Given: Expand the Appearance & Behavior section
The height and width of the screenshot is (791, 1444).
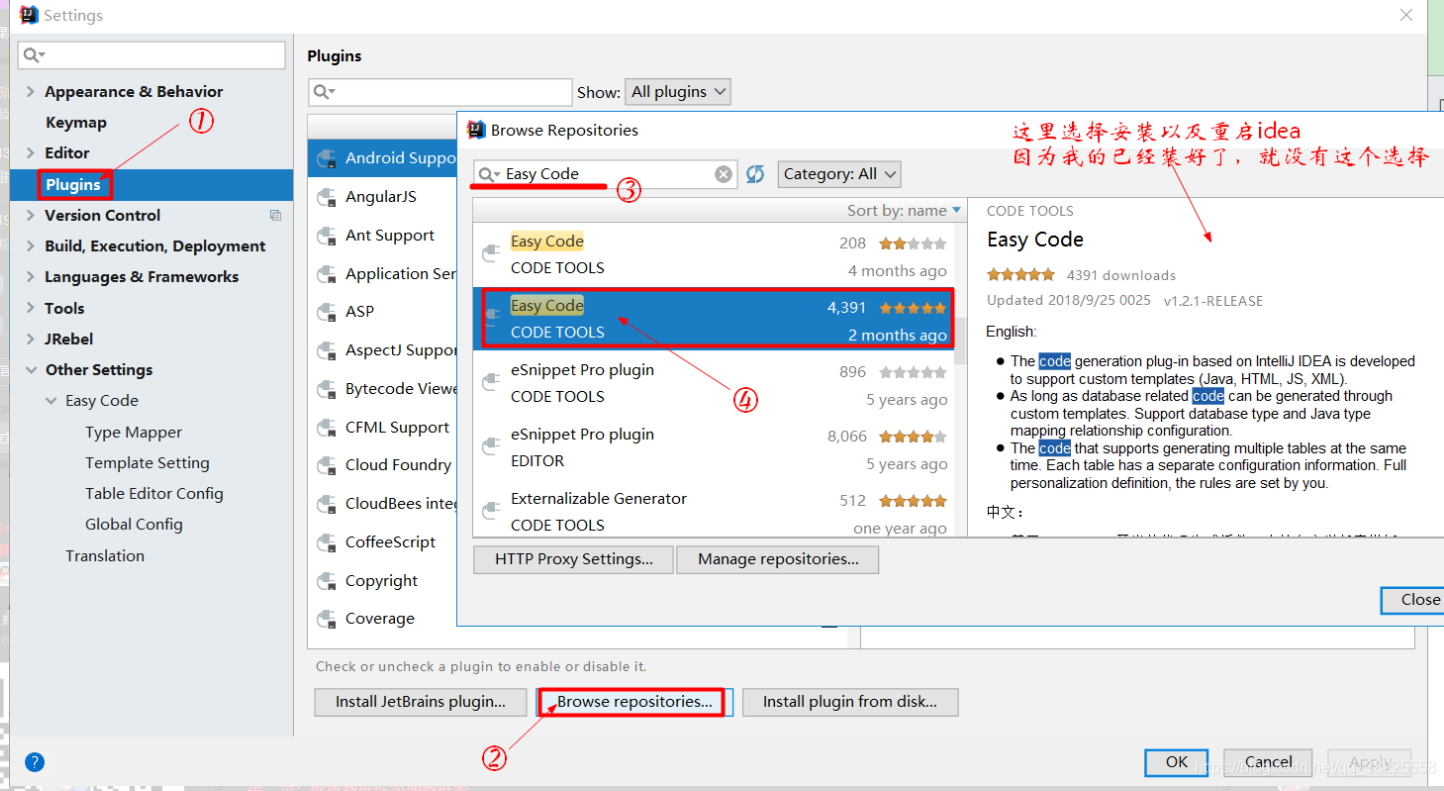Looking at the screenshot, I should click(x=29, y=91).
